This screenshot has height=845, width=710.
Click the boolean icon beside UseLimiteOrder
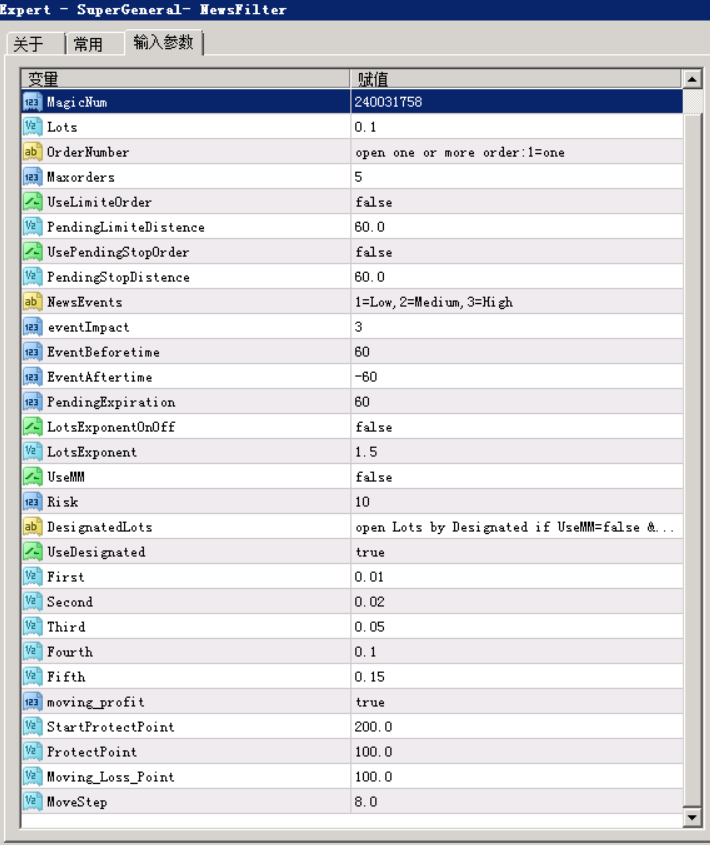[32, 202]
